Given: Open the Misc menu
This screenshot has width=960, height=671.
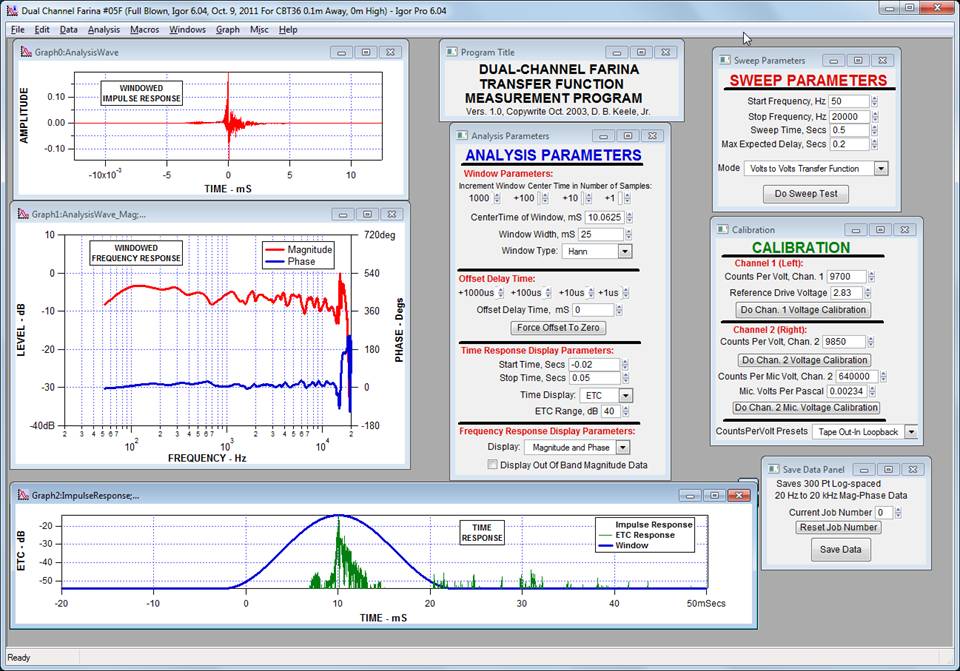Looking at the screenshot, I should point(259,29).
